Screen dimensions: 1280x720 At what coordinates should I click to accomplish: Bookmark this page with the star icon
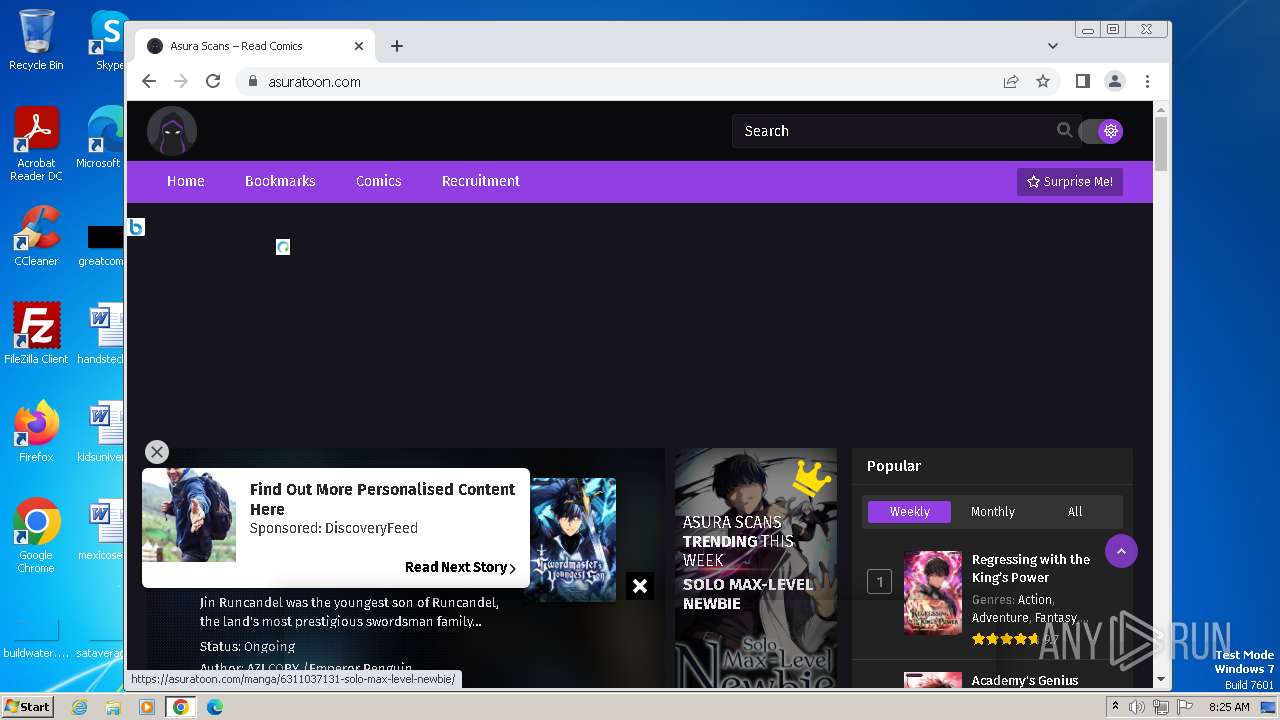pyautogui.click(x=1043, y=82)
